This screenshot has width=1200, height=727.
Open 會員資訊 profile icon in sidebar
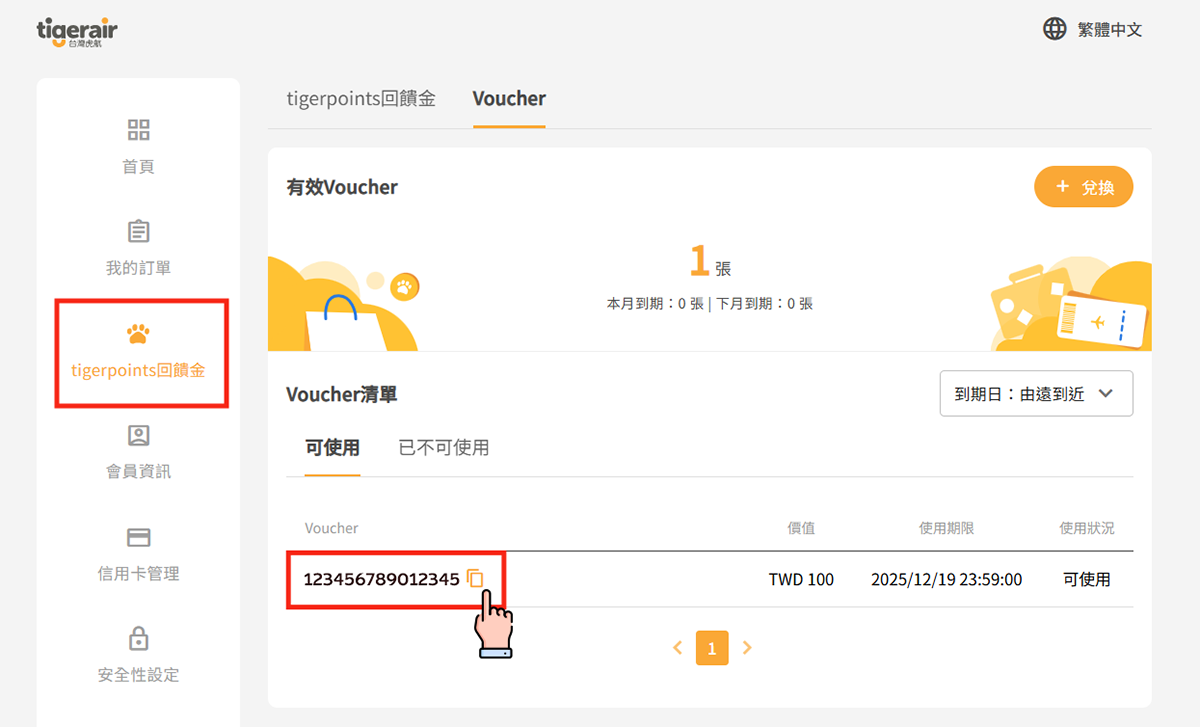(x=138, y=436)
